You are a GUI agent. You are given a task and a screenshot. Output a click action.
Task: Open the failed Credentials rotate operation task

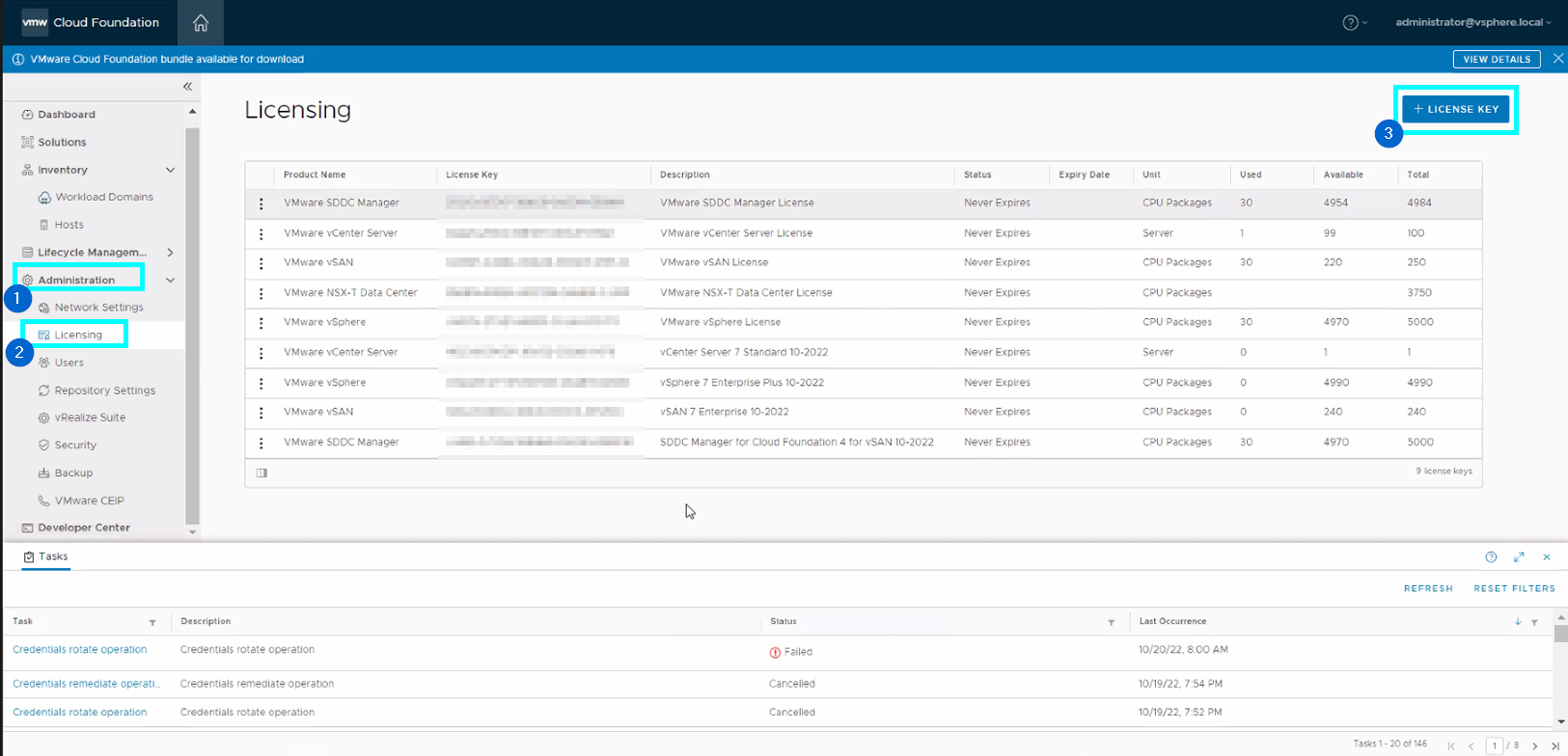tap(80, 650)
